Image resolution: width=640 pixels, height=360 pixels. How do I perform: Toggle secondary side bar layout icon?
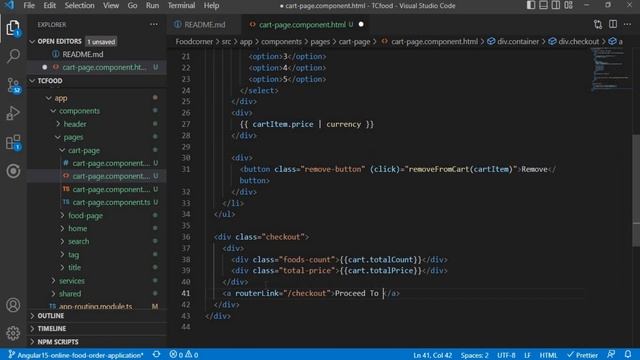pyautogui.click(x=556, y=5)
